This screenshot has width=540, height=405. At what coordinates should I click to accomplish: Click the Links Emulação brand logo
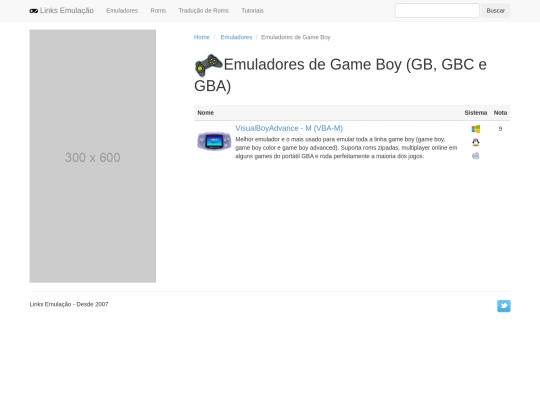click(62, 11)
